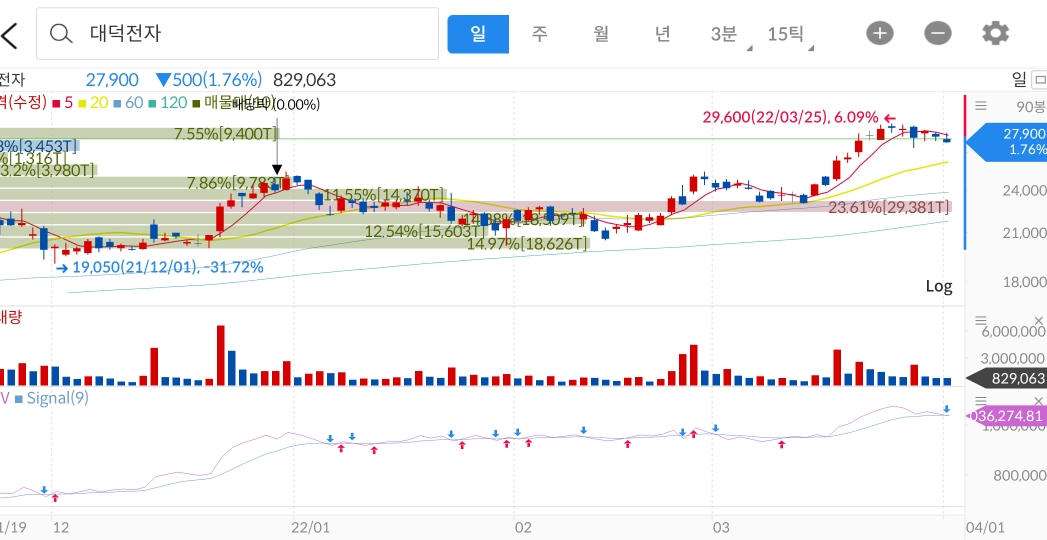Click the 7.55%[9,400T] volume profile label
Viewport: 1047px width, 540px height.
click(225, 133)
